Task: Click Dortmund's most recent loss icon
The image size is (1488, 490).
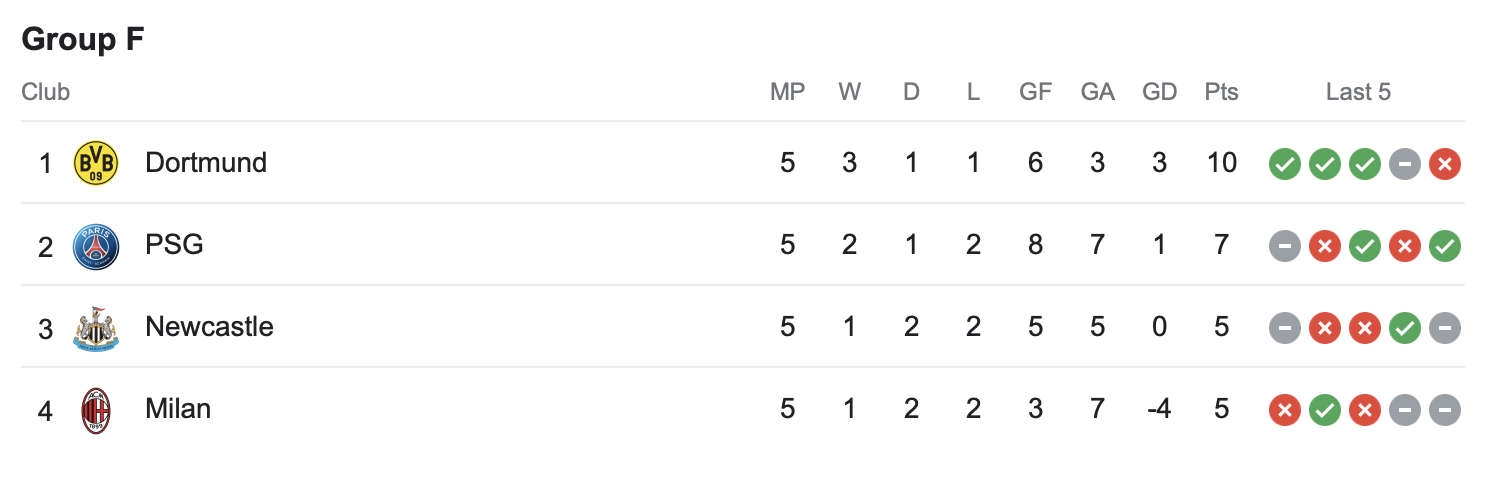Action: tap(1445, 163)
